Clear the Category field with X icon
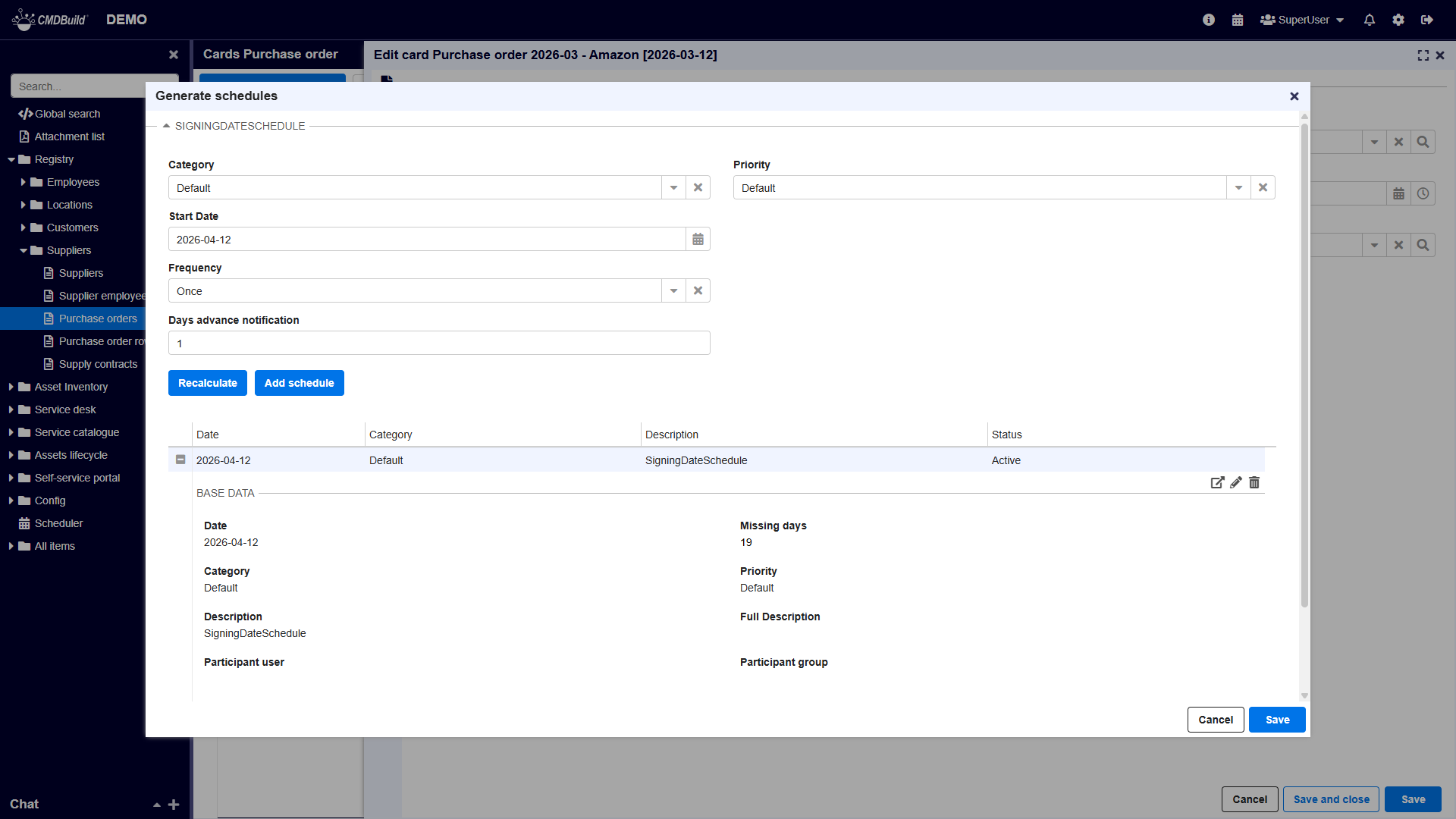 (x=698, y=188)
